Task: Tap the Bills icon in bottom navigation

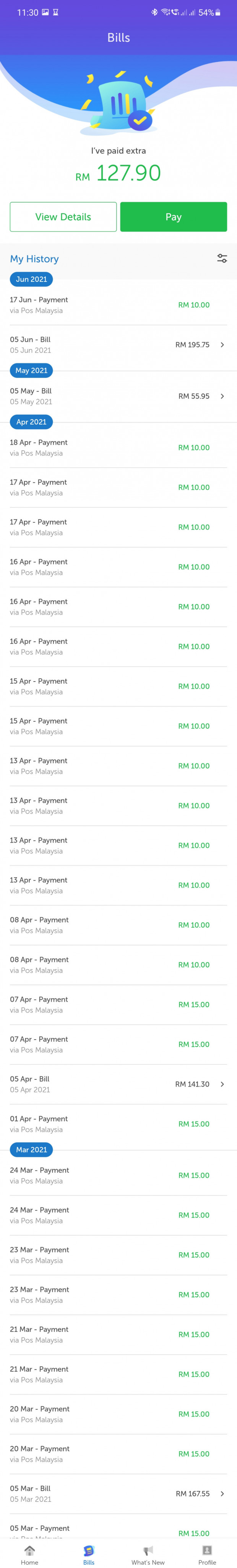Action: pos(89,1550)
